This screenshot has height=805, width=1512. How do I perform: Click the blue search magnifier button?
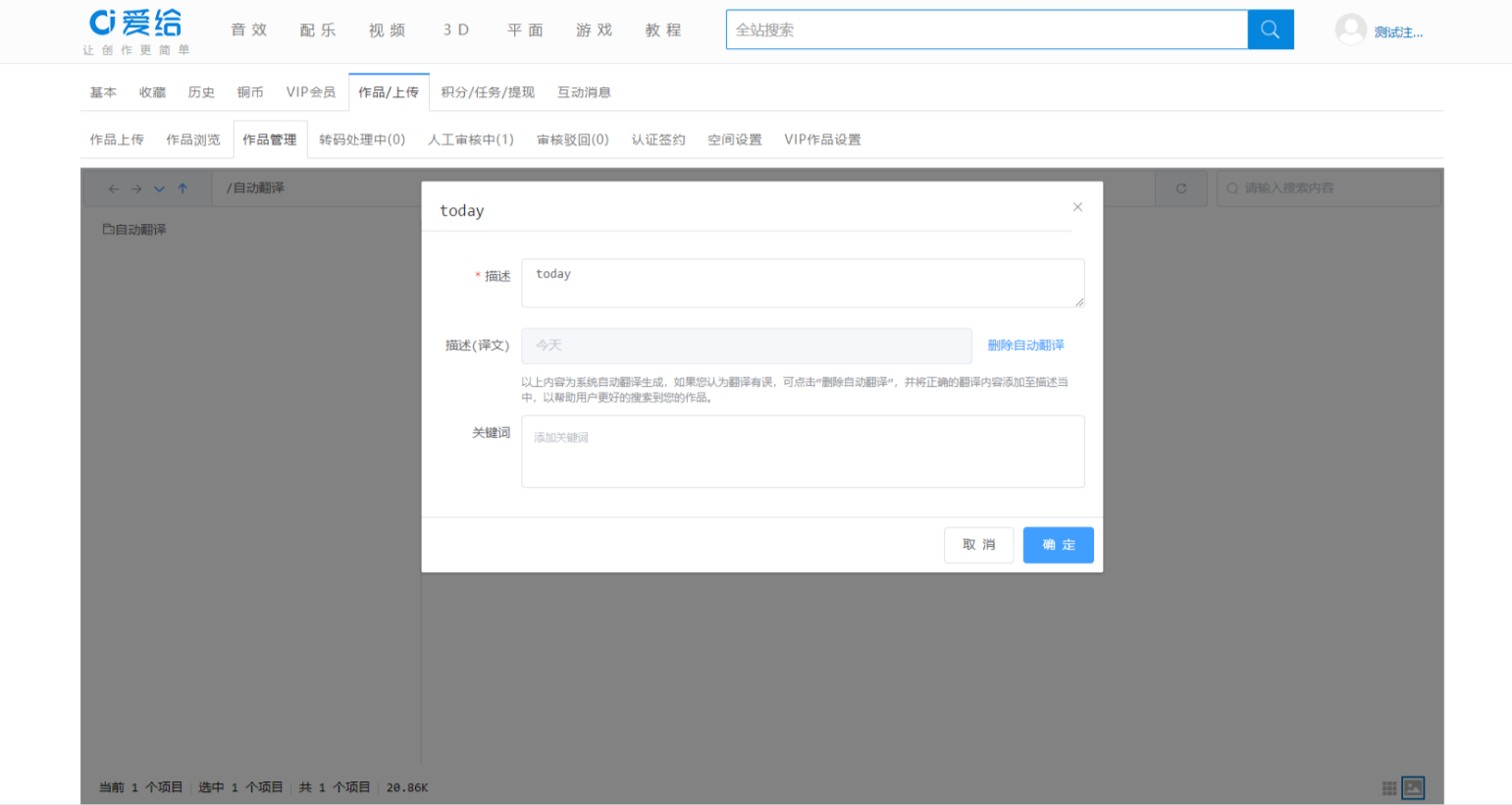1270,29
